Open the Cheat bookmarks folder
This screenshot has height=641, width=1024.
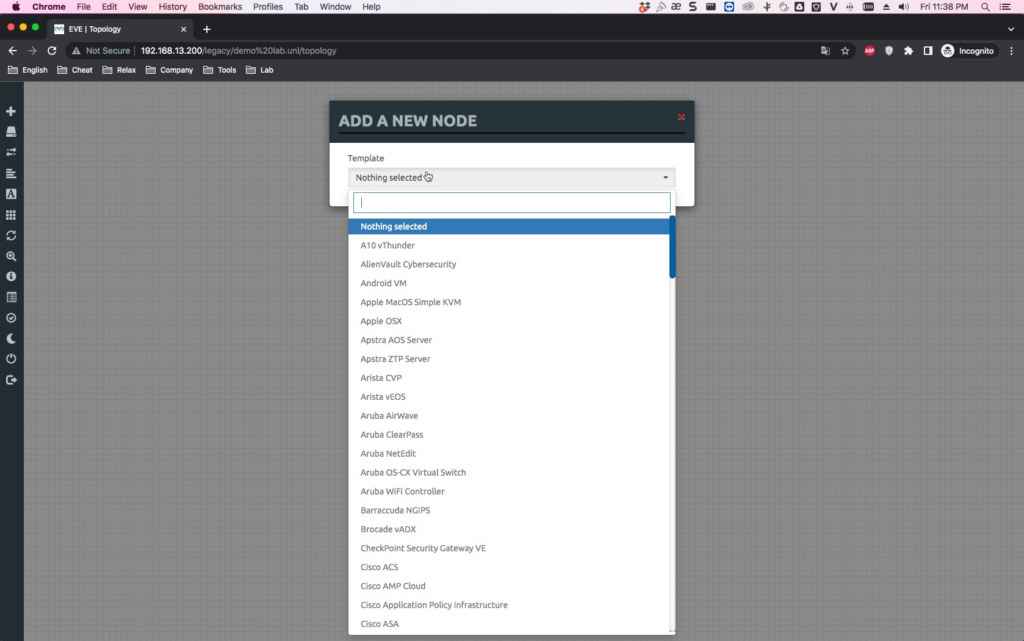click(x=74, y=70)
